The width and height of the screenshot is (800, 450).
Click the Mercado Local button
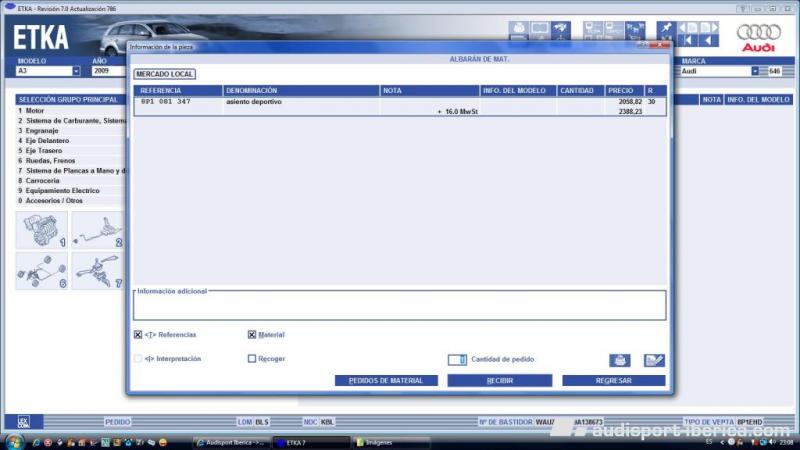(x=164, y=74)
